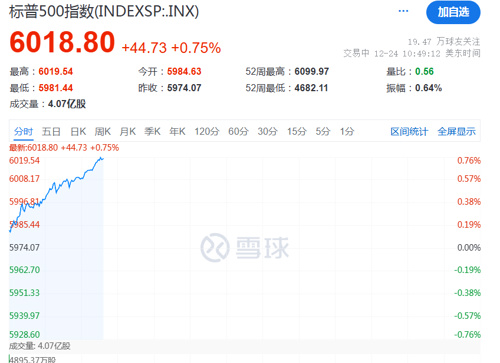
Task: Switch to the 5分 interval tab
Action: 323,131
